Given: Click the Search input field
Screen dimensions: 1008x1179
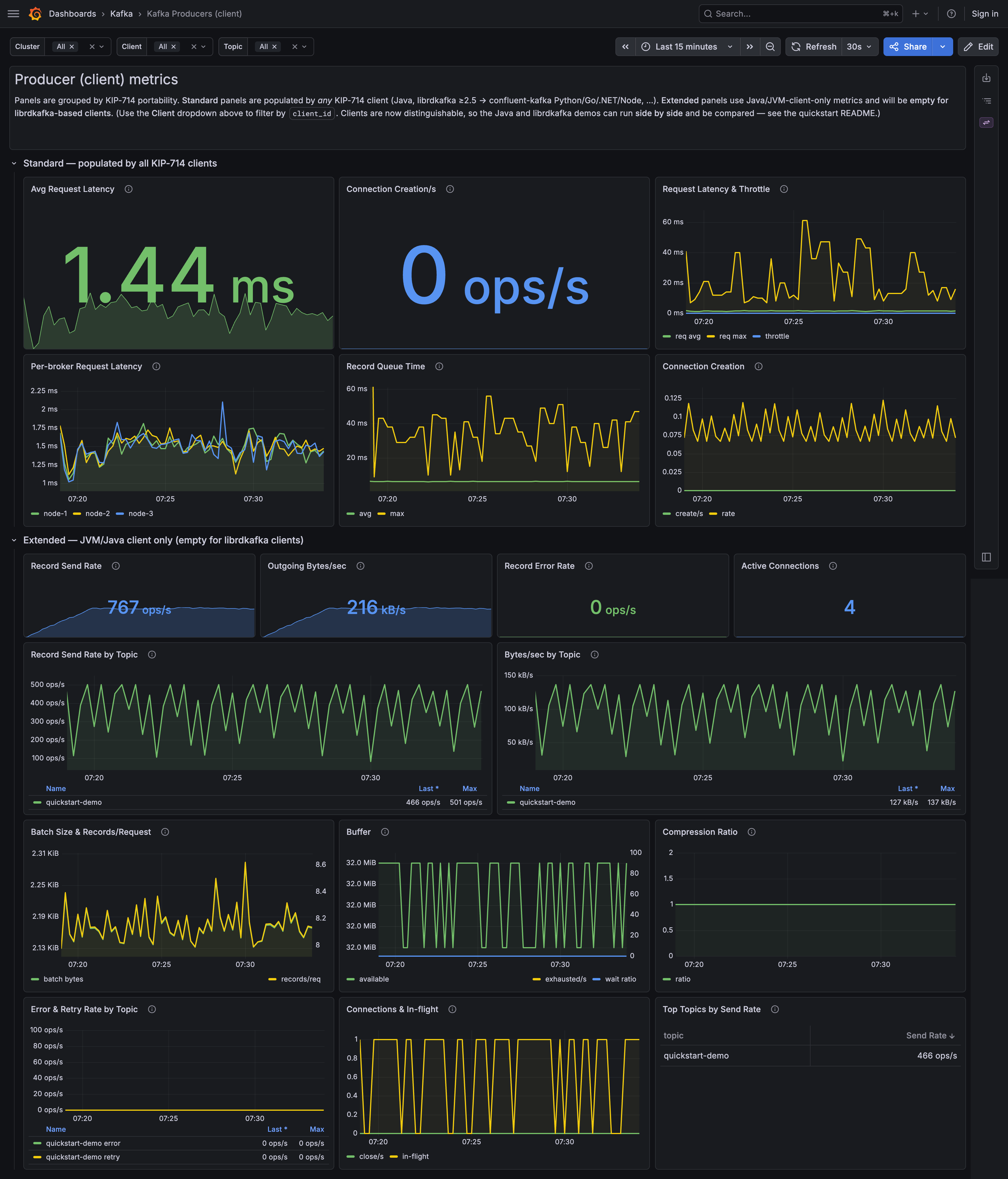Looking at the screenshot, I should [801, 14].
